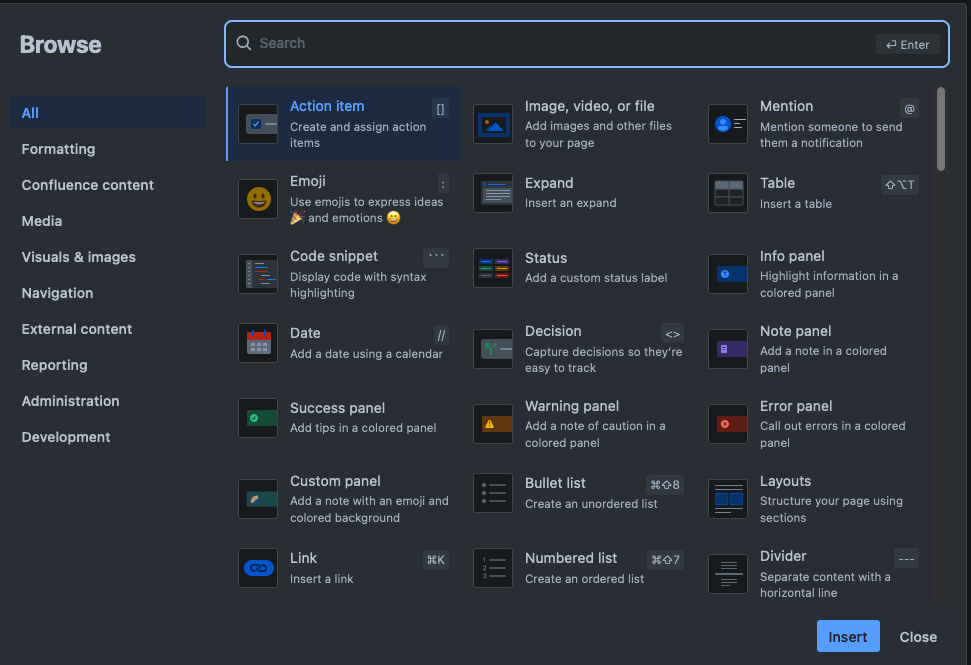This screenshot has width=971, height=665.
Task: Insert an Image, video, or file
Action: point(493,122)
